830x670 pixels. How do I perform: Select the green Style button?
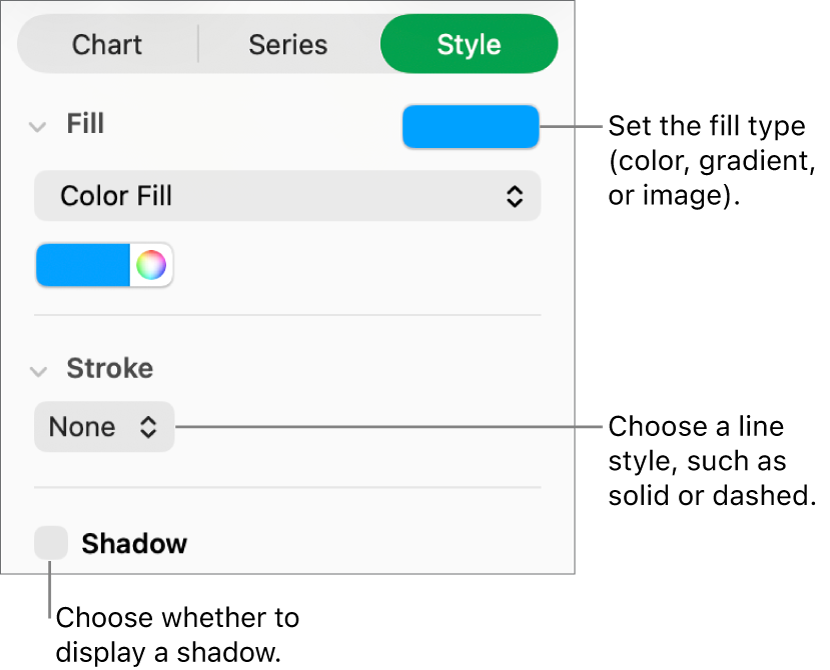point(468,44)
